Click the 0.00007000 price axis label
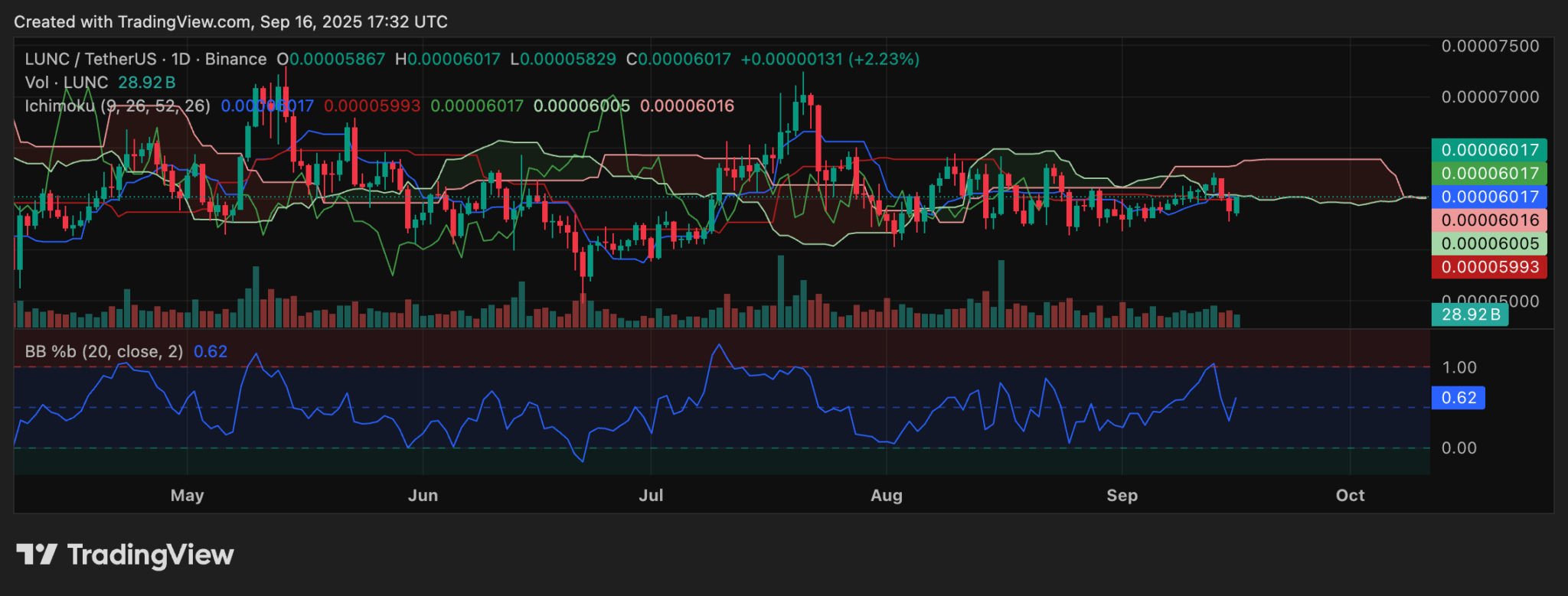This screenshot has height=596, width=1568. click(1490, 97)
